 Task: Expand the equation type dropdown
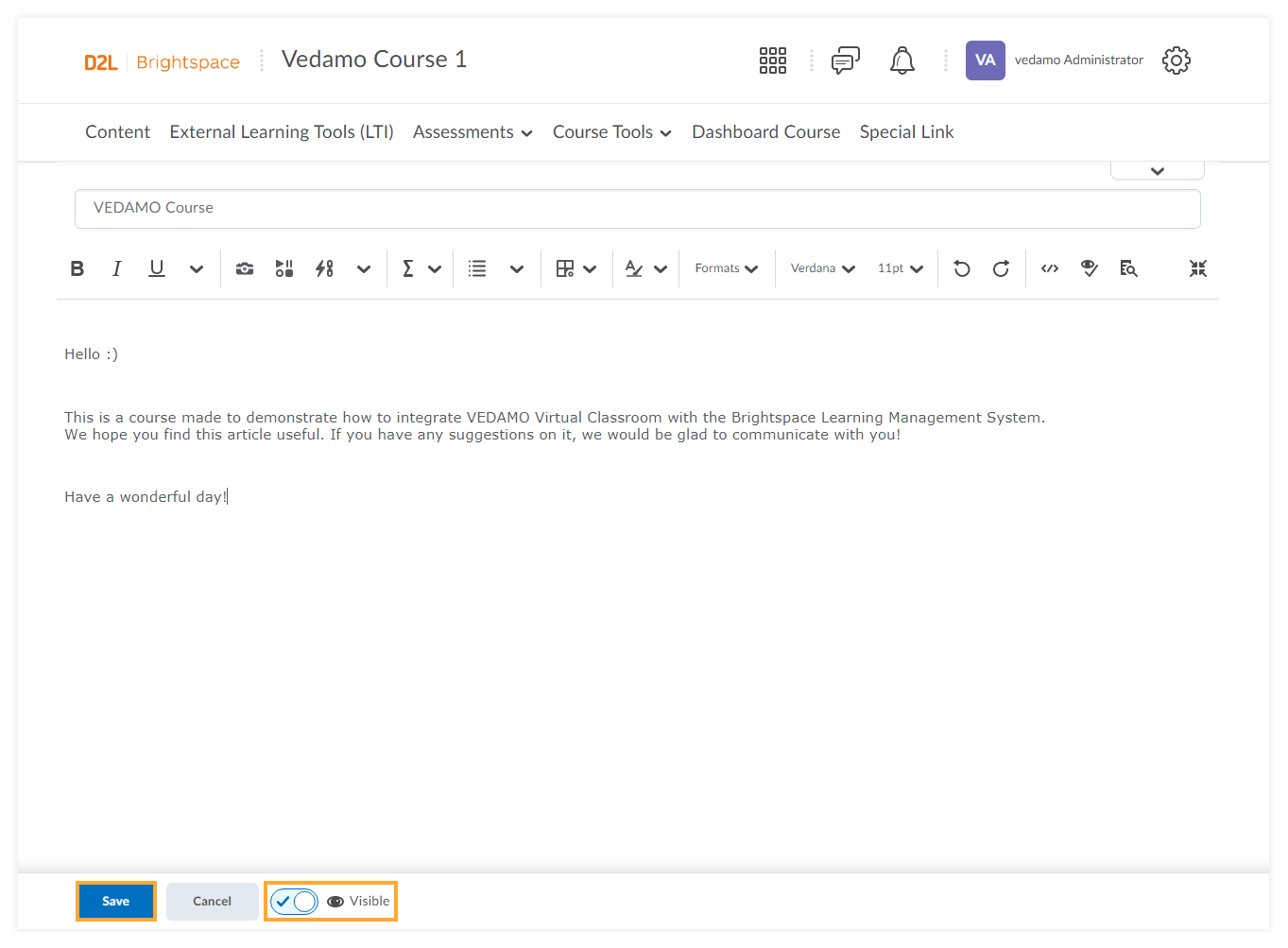[435, 268]
